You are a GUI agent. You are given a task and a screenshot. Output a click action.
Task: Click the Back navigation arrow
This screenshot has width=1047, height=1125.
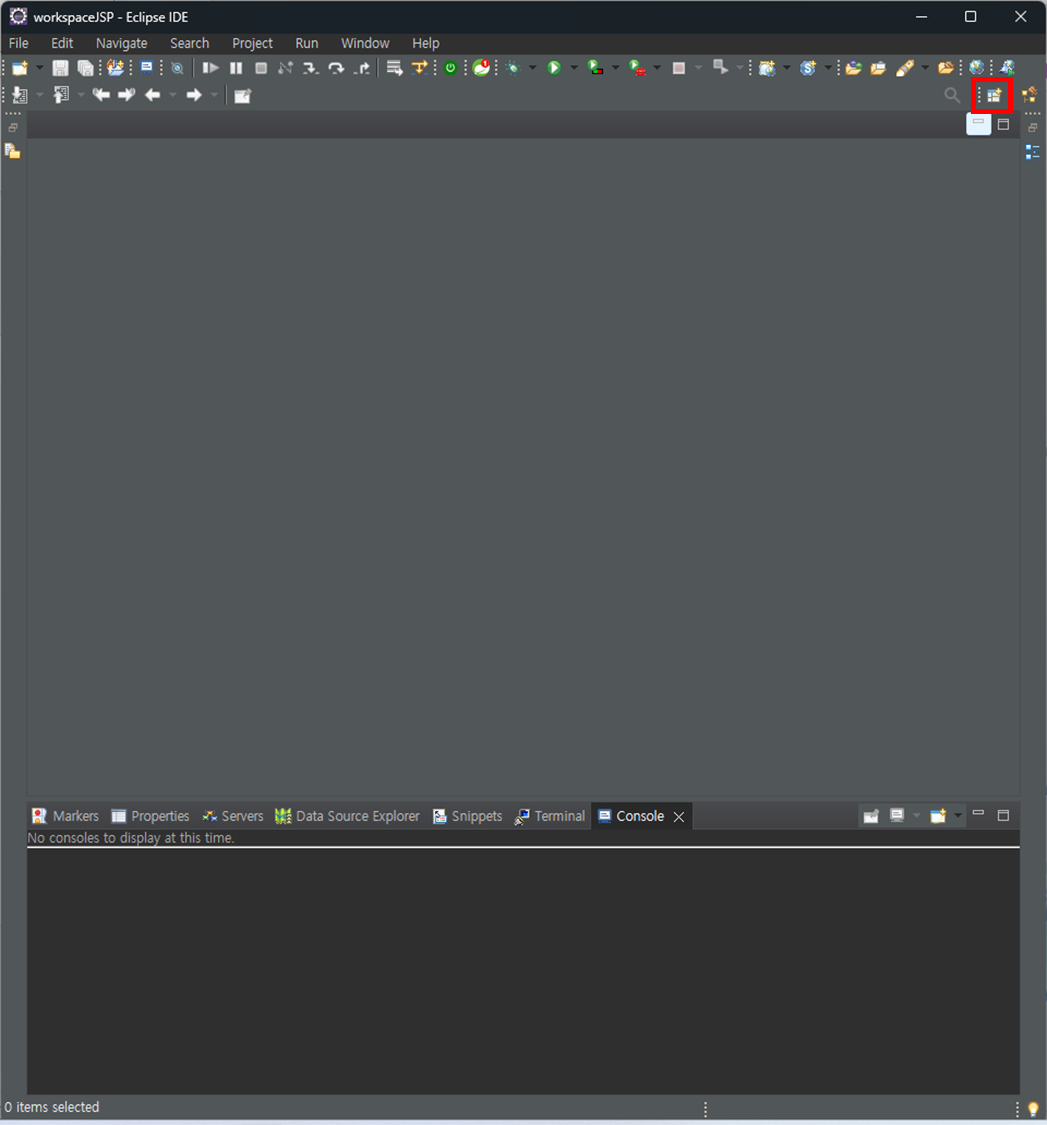[x=152, y=95]
